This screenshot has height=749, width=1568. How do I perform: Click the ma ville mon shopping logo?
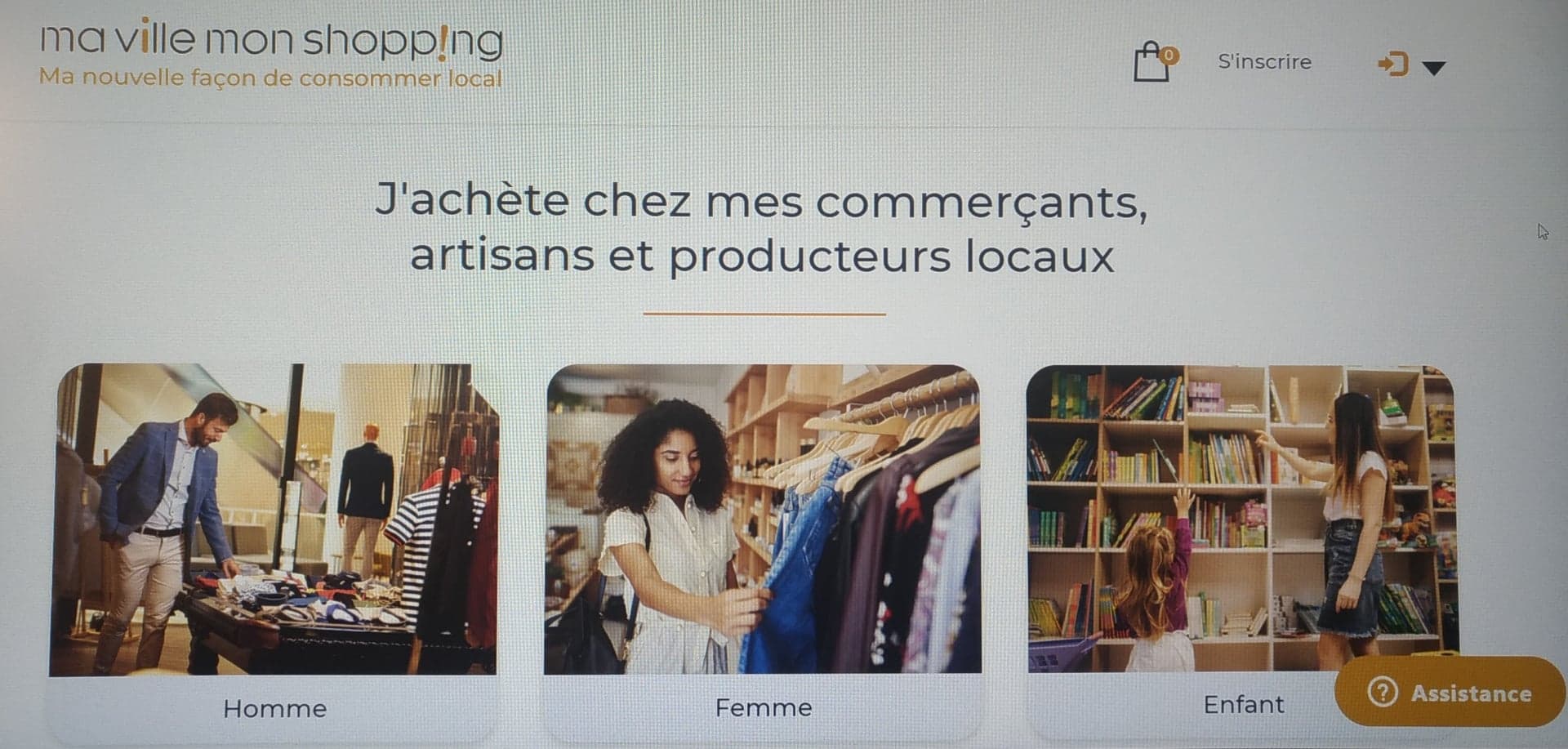click(x=271, y=39)
